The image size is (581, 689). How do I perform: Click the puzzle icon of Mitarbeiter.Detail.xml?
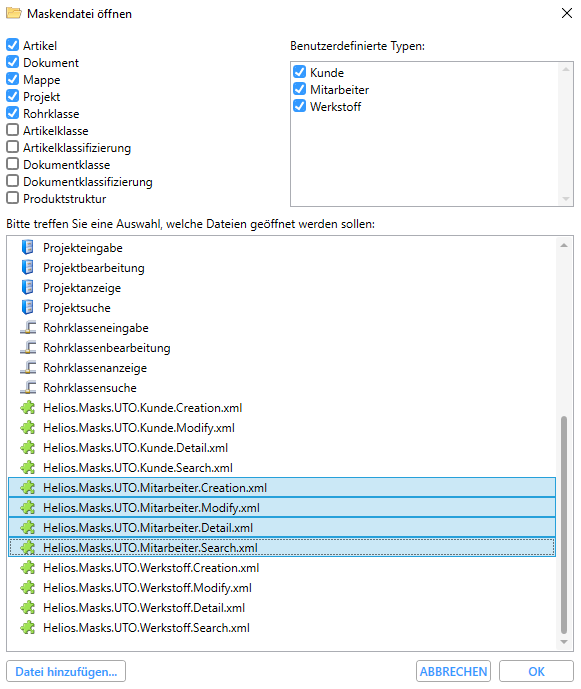point(28,527)
